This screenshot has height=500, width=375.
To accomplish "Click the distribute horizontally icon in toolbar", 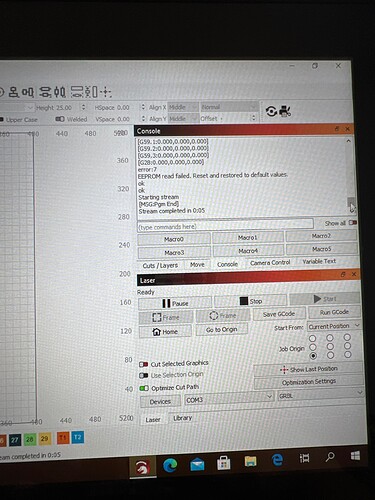I will (x=60, y=92).
